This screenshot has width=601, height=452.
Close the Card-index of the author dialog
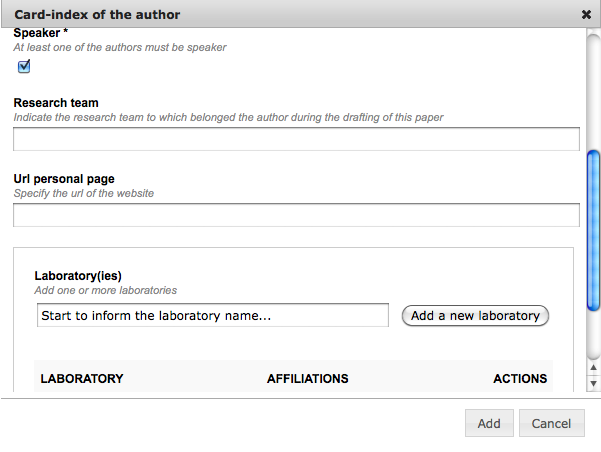[586, 15]
